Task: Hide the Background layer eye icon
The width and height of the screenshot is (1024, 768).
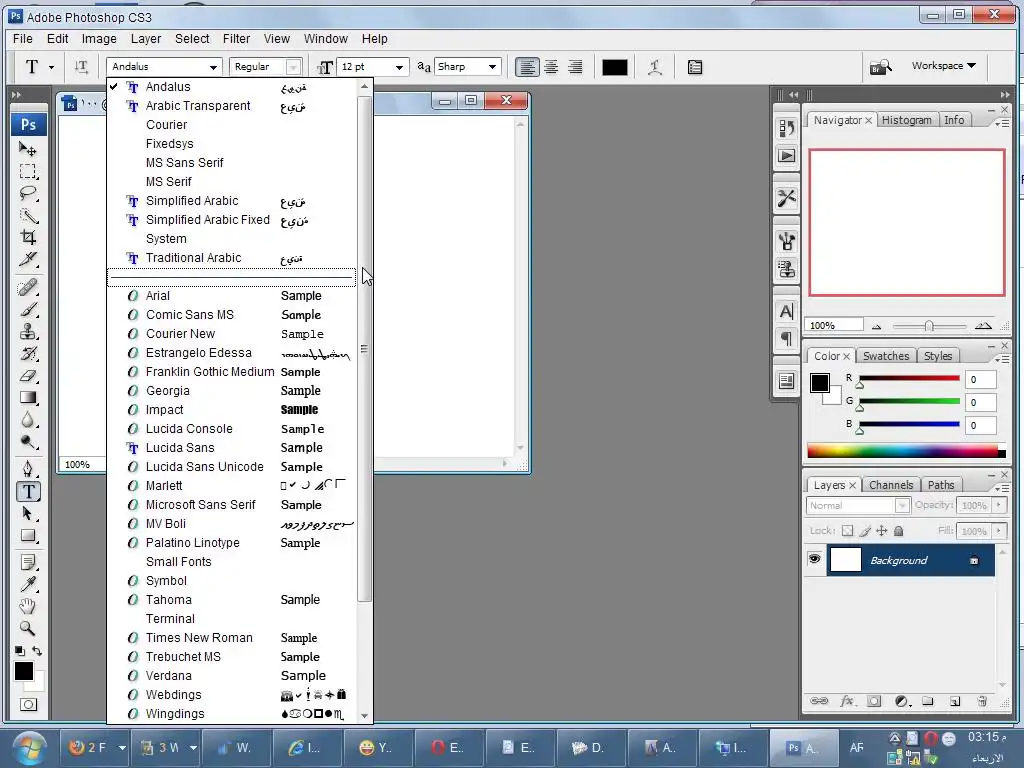Action: click(x=814, y=559)
